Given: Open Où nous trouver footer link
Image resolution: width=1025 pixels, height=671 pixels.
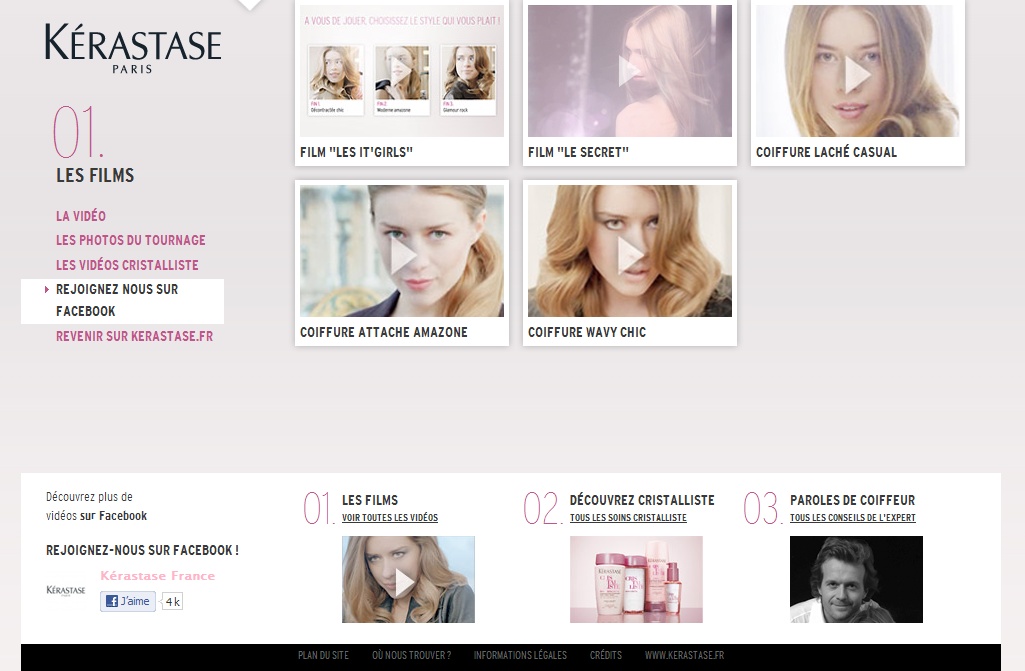Looking at the screenshot, I should click(x=412, y=655).
